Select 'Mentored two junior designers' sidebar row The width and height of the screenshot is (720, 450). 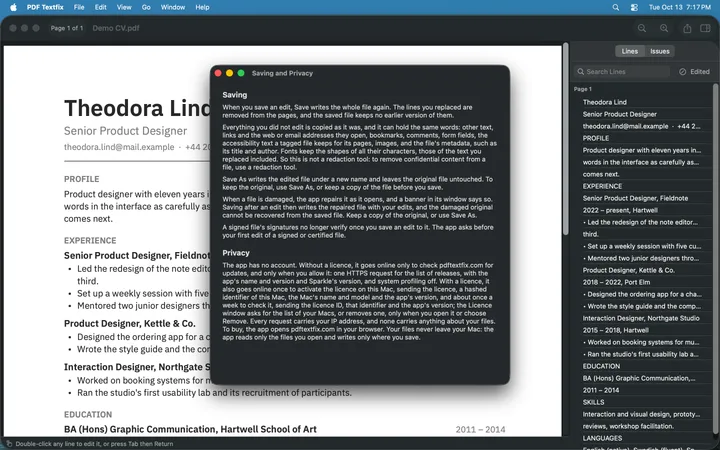coord(643,258)
